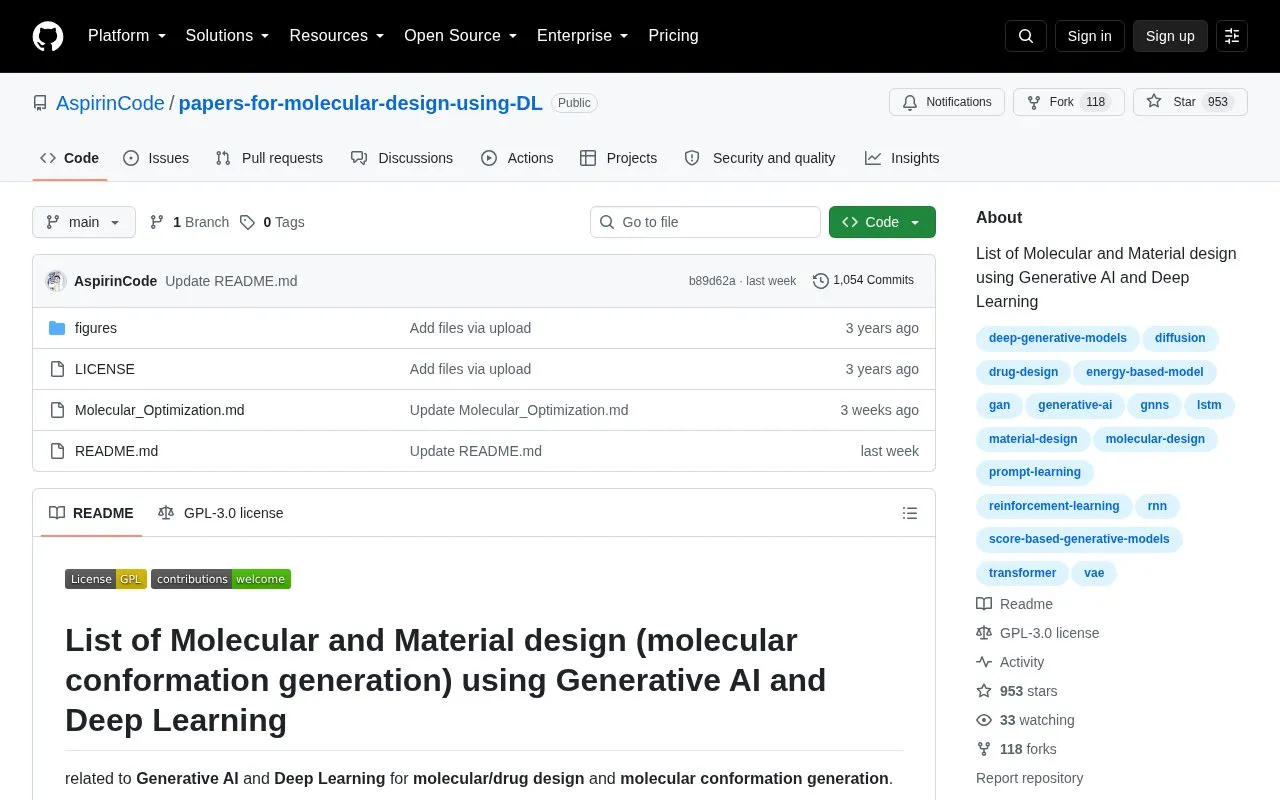The height and width of the screenshot is (800, 1280).
Task: Click the Notifications bell icon
Action: [x=910, y=102]
